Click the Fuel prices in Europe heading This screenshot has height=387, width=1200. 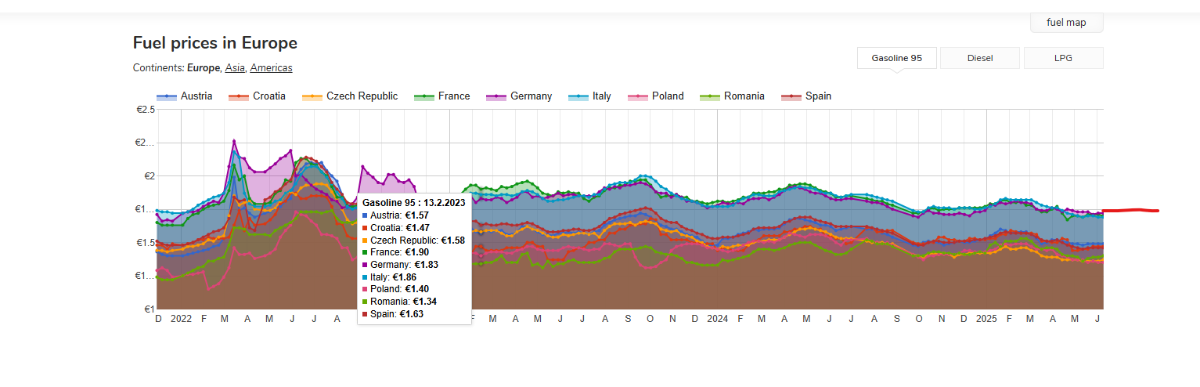215,44
